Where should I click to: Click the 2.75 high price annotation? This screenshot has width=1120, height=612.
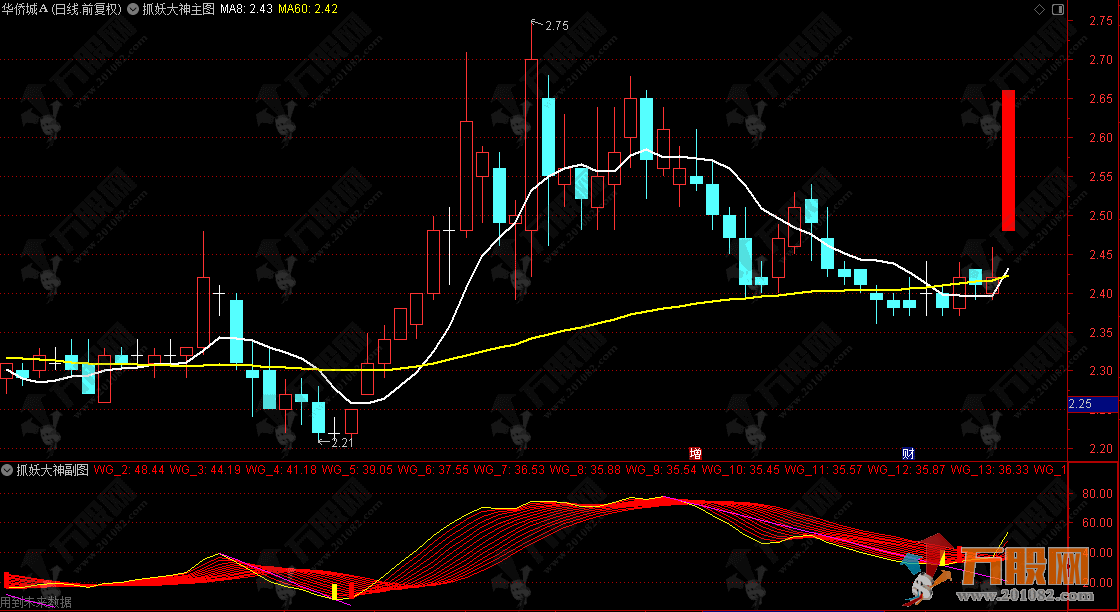[x=555, y=27]
